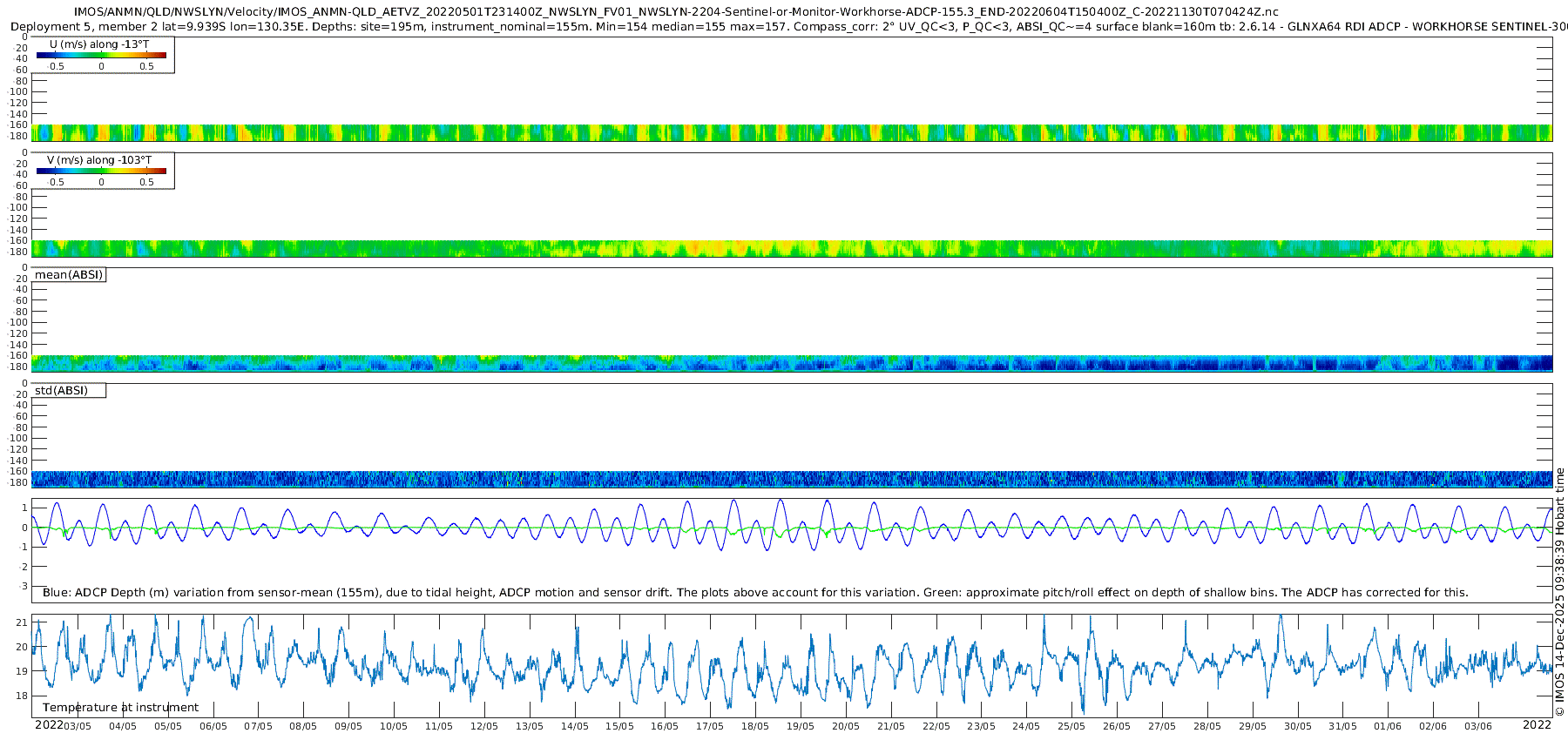Click the ADCP depth variation caption text
1568x740 pixels.
click(755, 593)
